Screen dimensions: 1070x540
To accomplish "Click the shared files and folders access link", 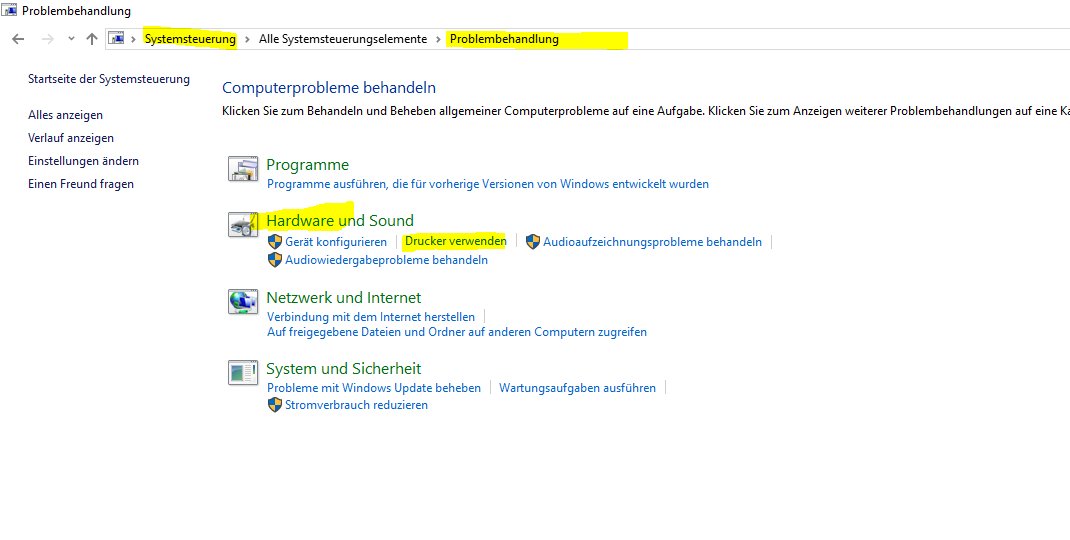I will click(457, 332).
